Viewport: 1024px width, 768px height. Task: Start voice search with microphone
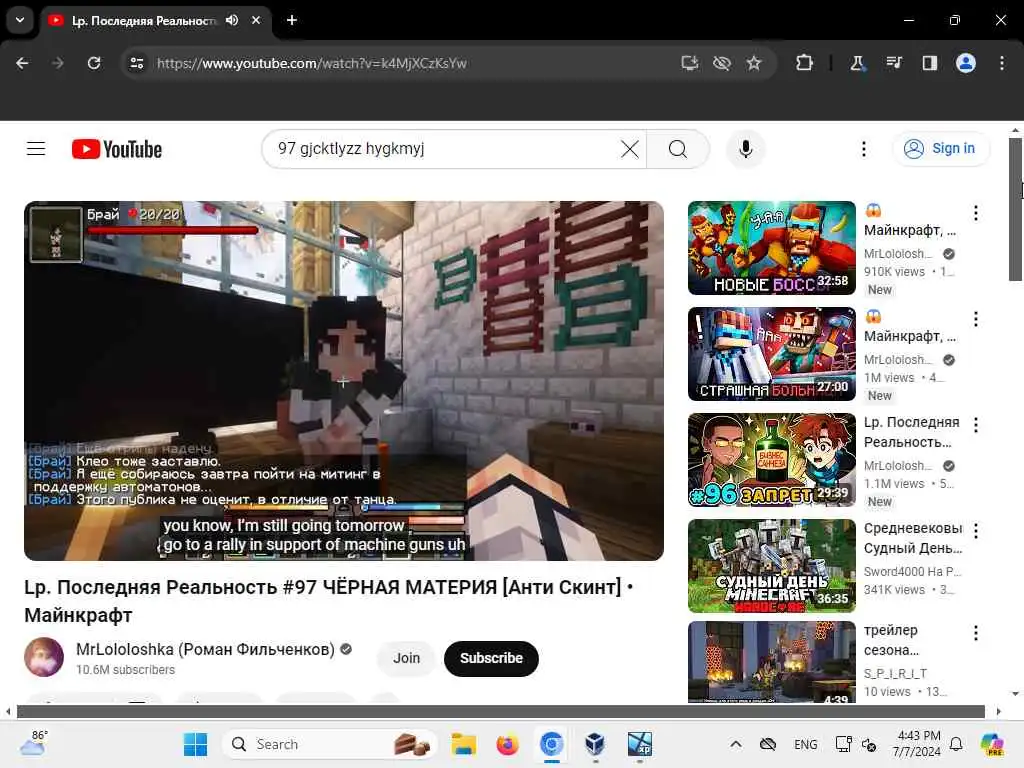745,149
